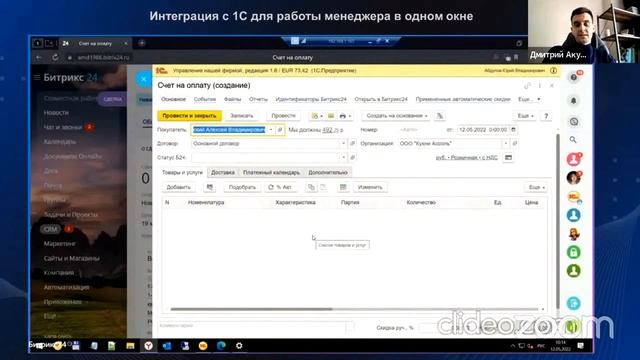Click the copy rows icon in table toolbar

click(311, 187)
